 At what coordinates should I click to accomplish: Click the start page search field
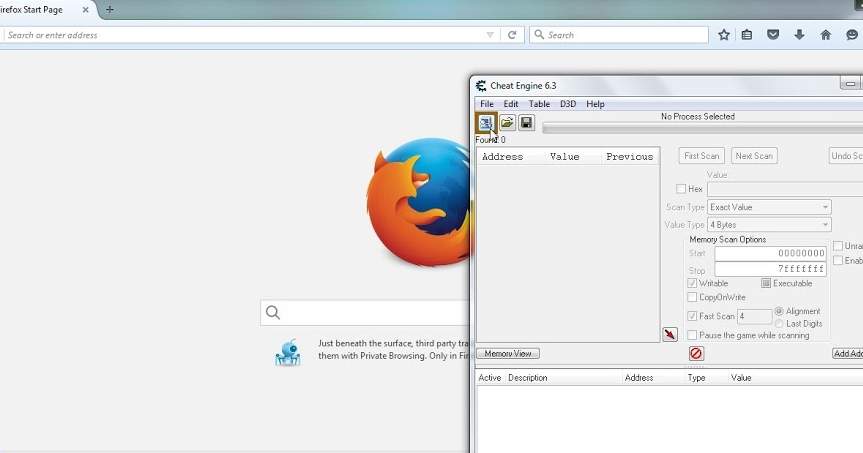366,313
